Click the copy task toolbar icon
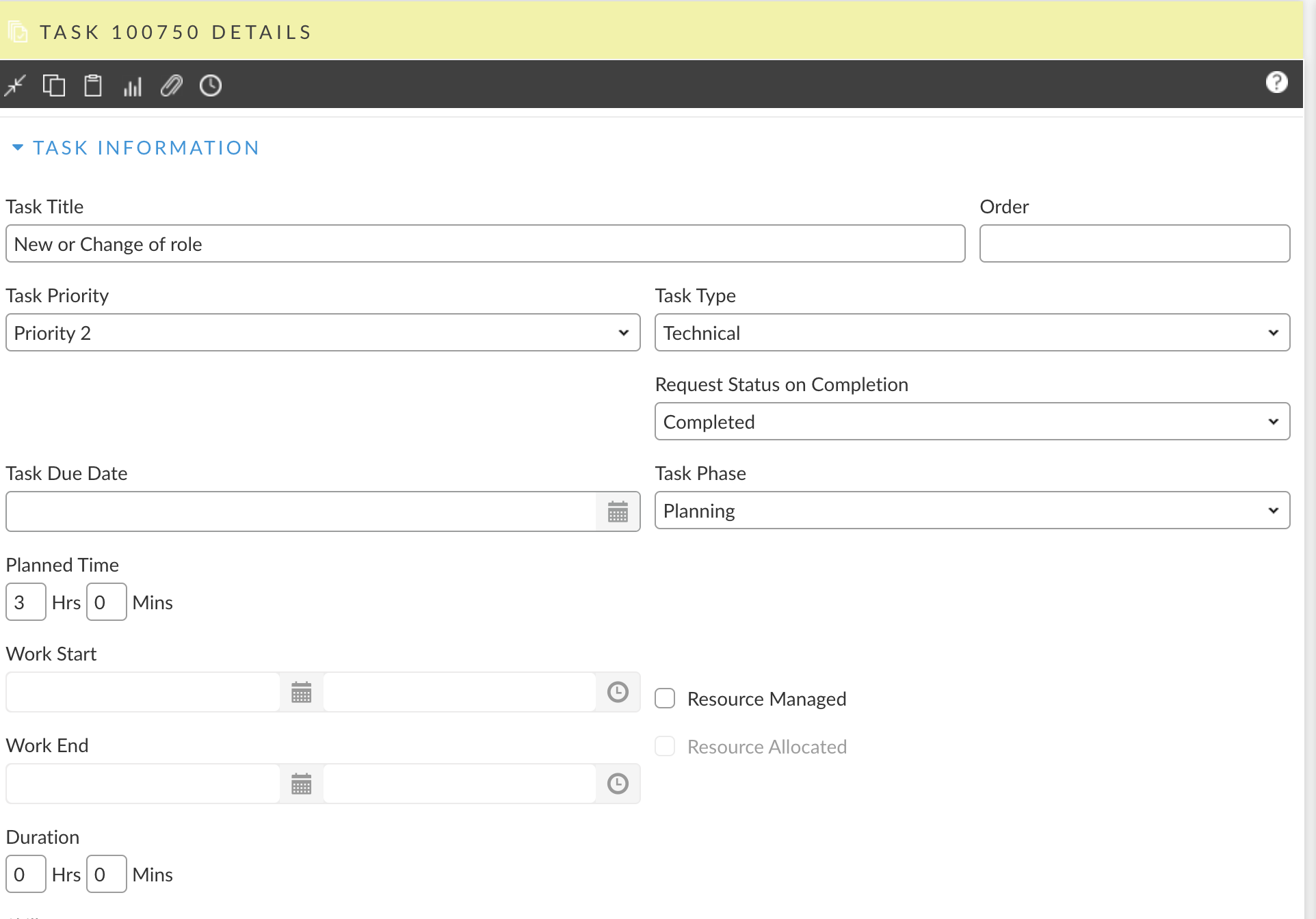This screenshot has width=1316, height=919. tap(54, 85)
